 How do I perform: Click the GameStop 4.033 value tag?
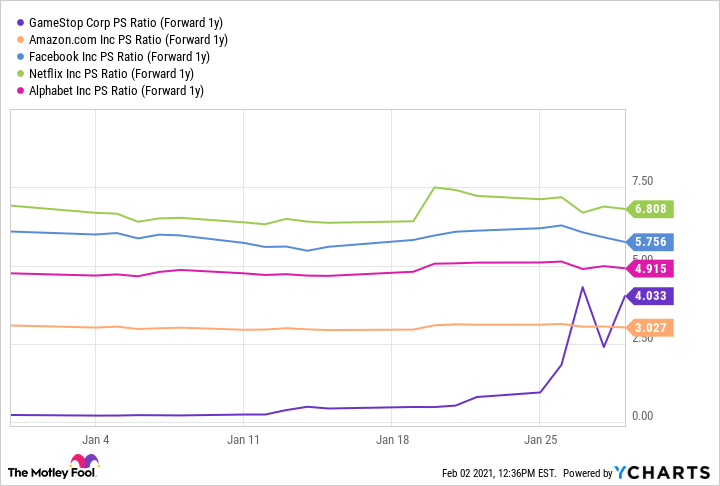tap(651, 296)
